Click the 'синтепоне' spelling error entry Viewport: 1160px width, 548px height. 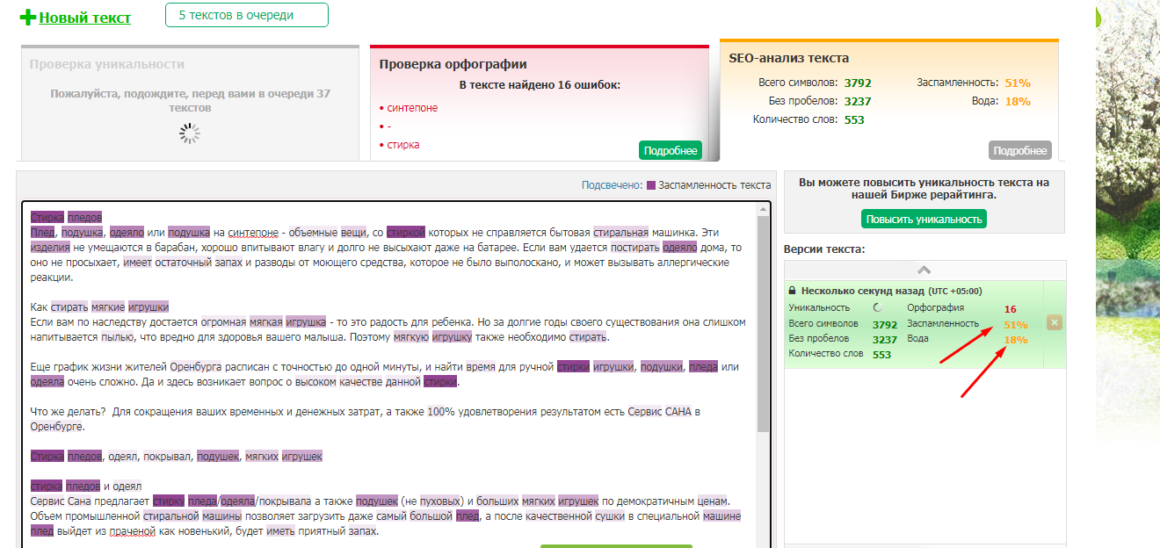click(x=412, y=107)
